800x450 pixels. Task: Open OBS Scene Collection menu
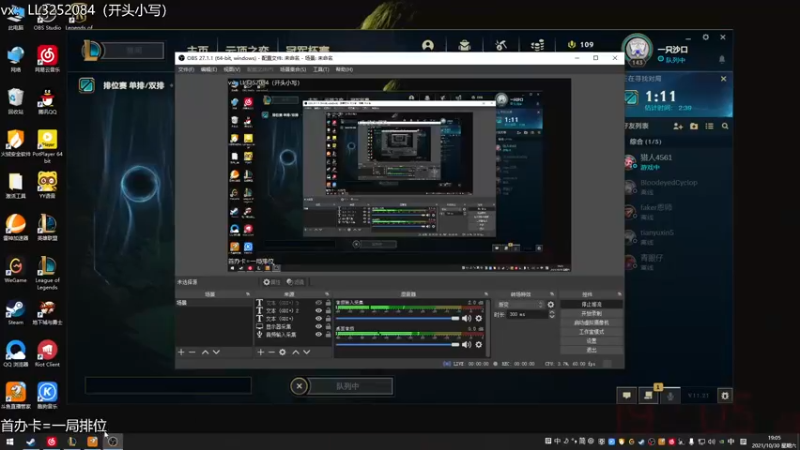click(293, 69)
